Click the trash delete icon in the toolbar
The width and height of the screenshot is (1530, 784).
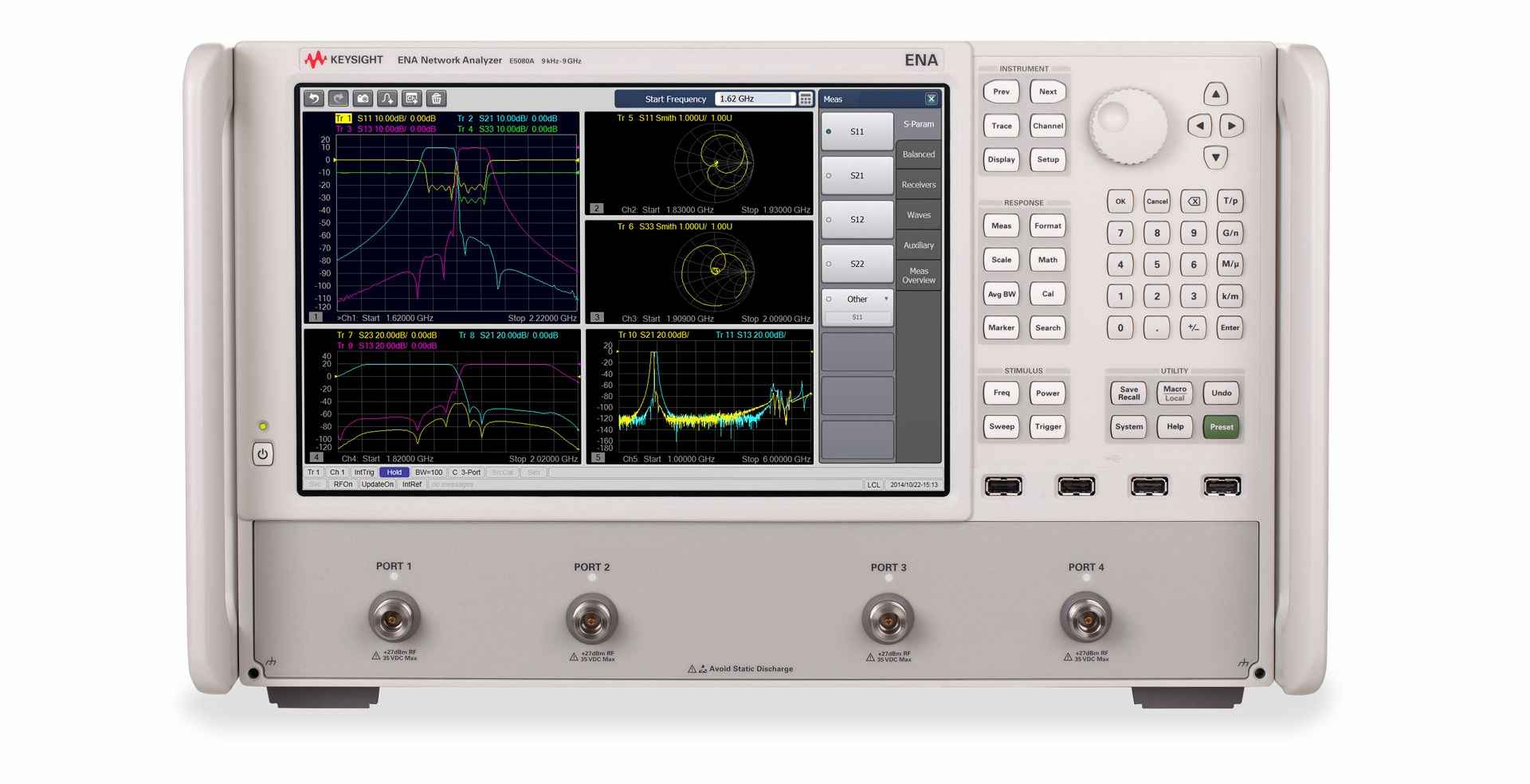click(x=437, y=99)
